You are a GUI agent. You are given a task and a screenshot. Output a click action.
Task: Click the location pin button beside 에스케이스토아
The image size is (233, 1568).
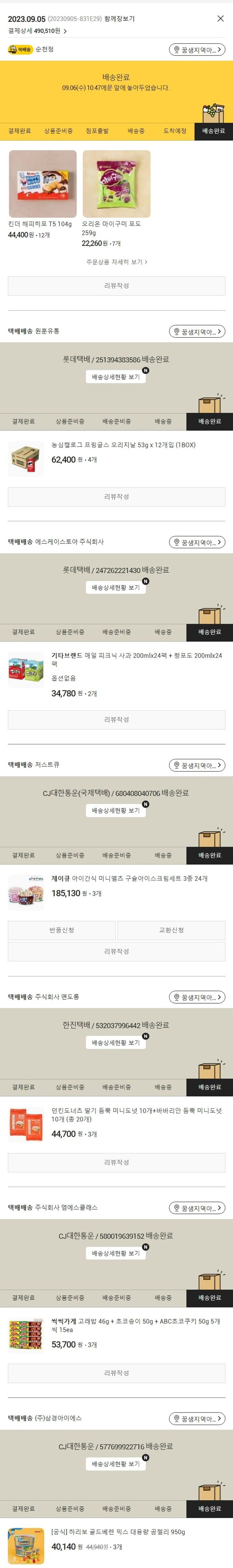[197, 542]
